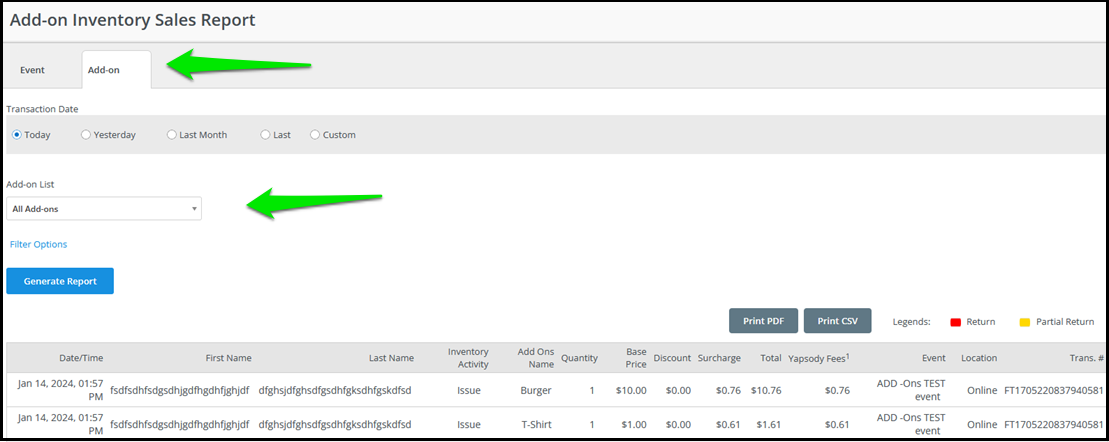1109x442 pixels.
Task: Click the Last Name column header
Action: (x=391, y=358)
